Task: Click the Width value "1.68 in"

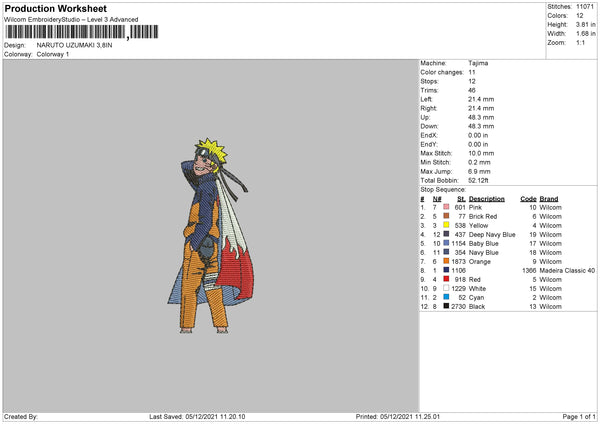Action: point(586,34)
